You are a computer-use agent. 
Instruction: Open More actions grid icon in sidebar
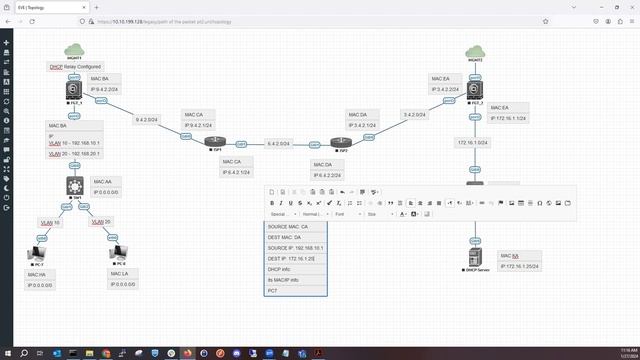pyautogui.click(x=6, y=91)
